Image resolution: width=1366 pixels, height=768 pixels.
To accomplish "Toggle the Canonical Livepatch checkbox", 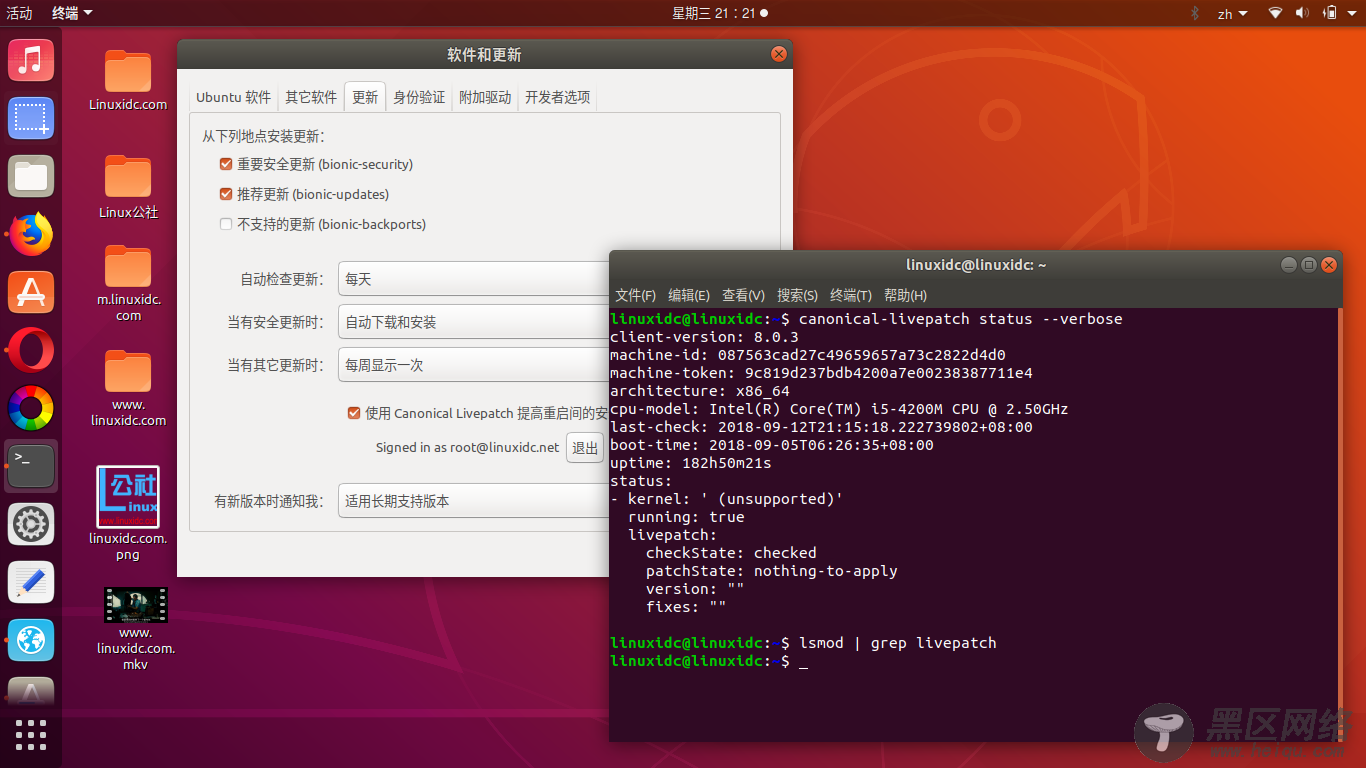I will point(354,413).
